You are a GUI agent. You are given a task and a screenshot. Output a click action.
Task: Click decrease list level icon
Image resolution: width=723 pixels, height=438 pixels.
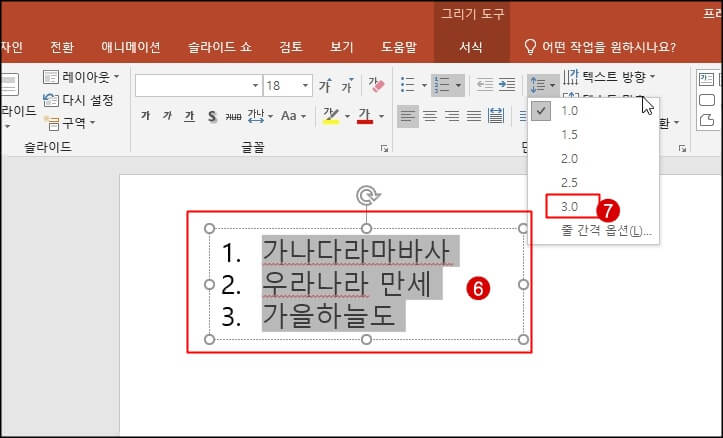pyautogui.click(x=485, y=84)
